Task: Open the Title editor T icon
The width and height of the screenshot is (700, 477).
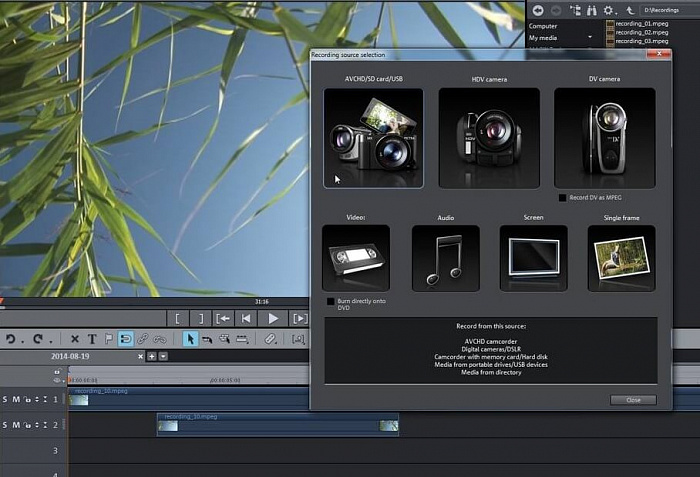Action: click(92, 339)
